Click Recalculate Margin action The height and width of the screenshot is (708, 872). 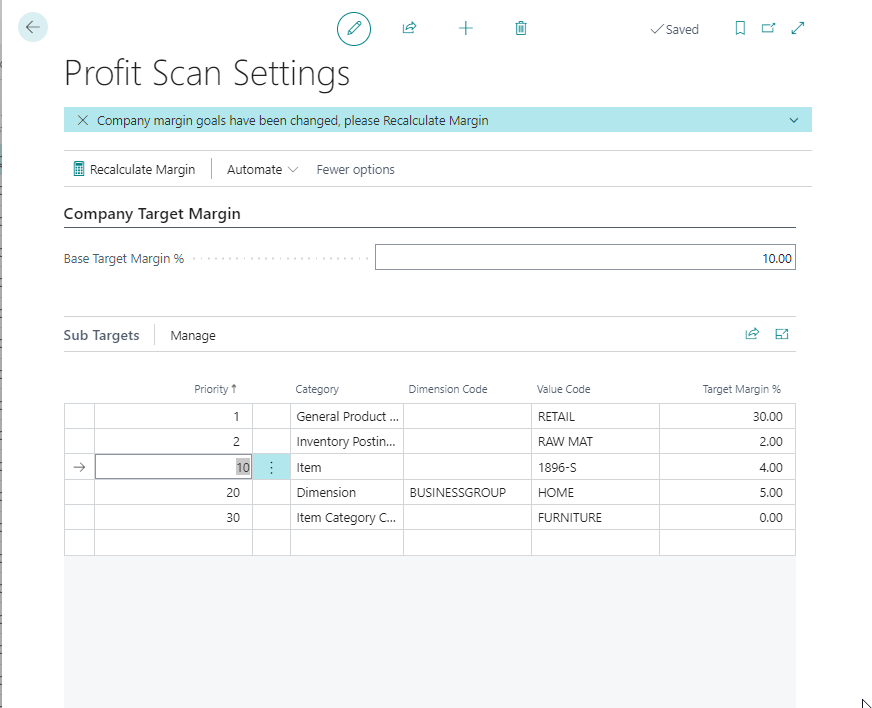134,170
